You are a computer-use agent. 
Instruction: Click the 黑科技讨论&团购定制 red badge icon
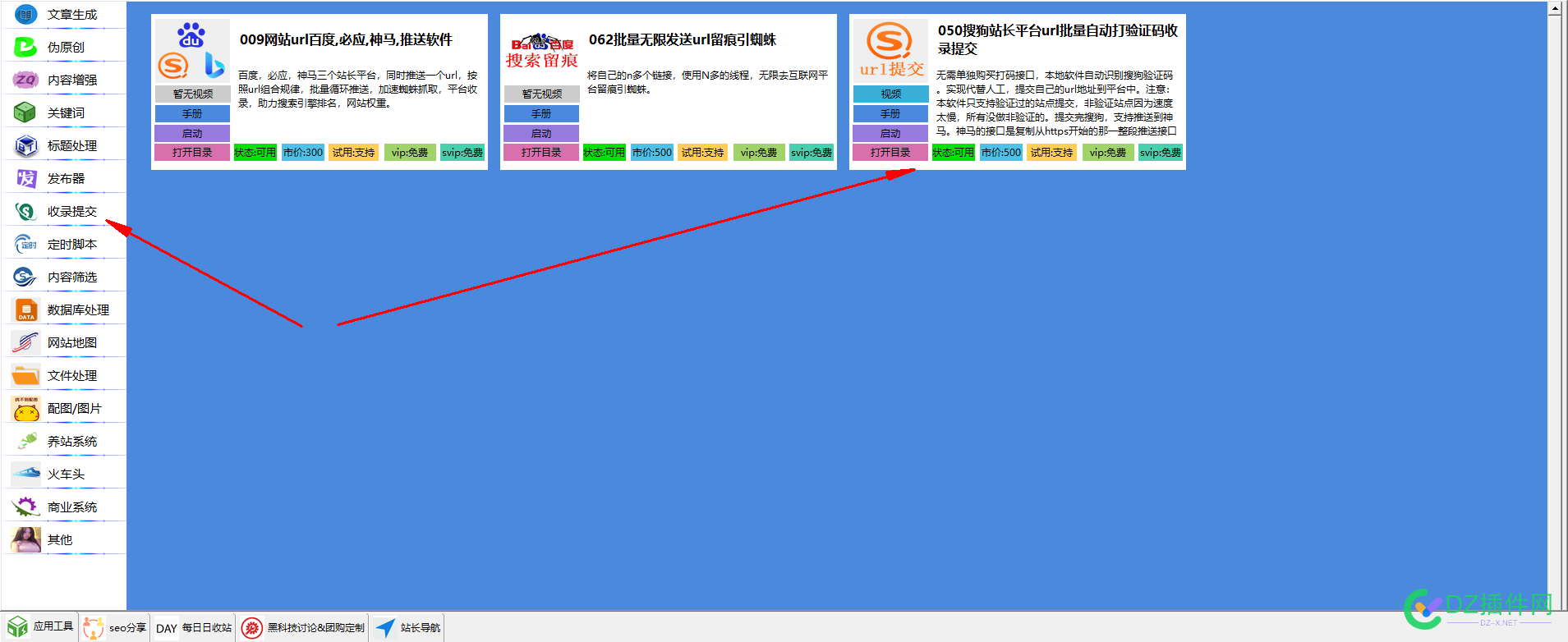point(252,628)
